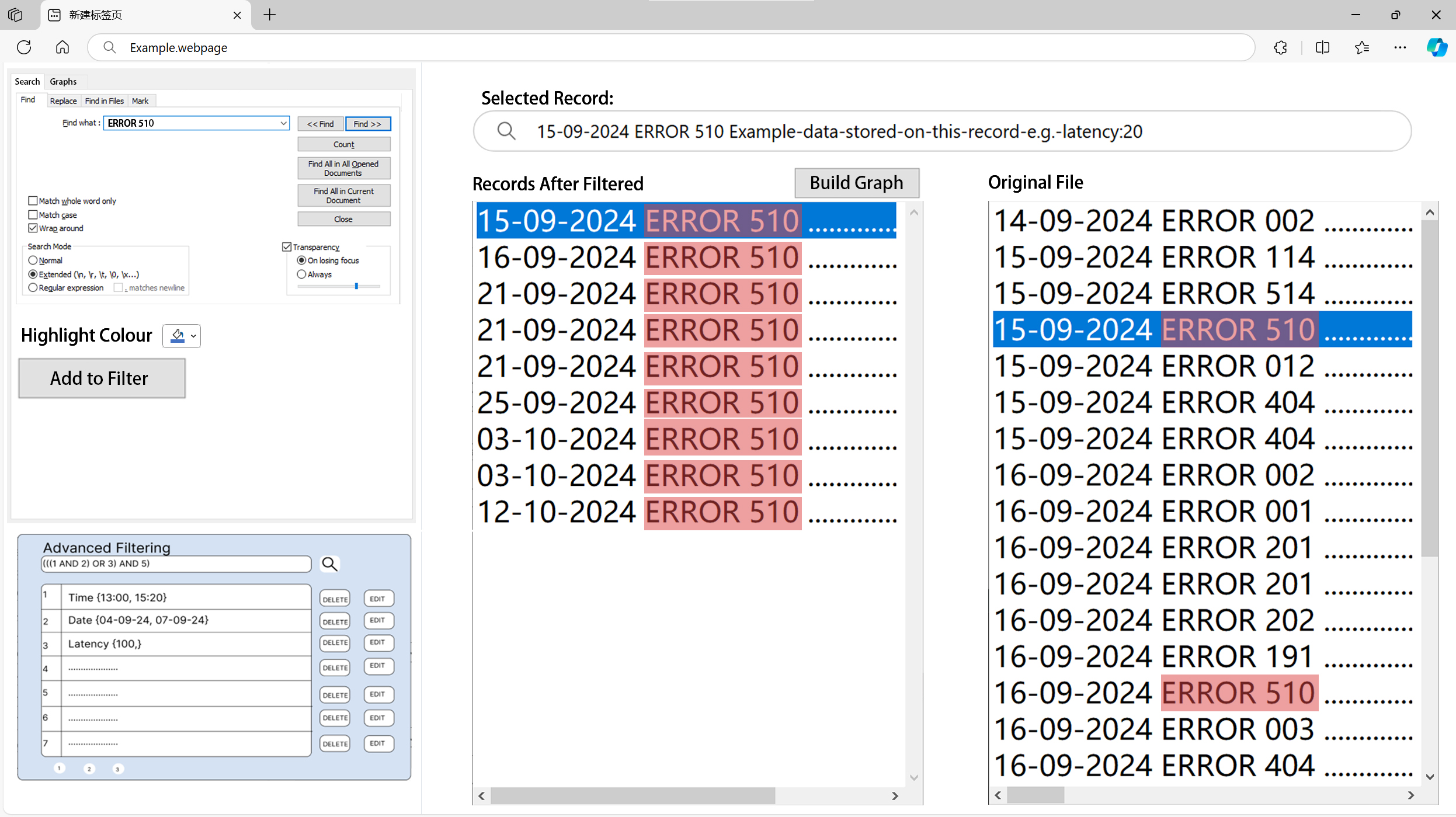Click the Original File vertical scrollbar thumb
1456x817 pixels.
(1430, 388)
